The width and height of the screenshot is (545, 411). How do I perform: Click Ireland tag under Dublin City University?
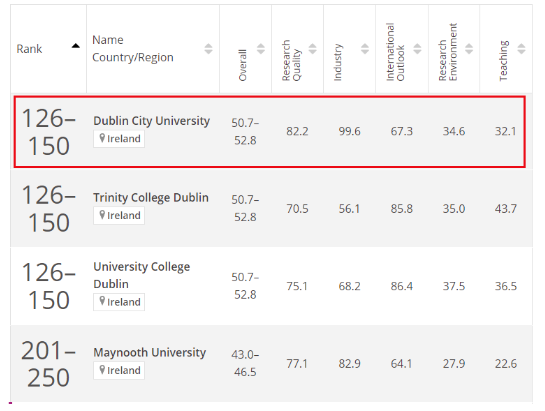119,139
